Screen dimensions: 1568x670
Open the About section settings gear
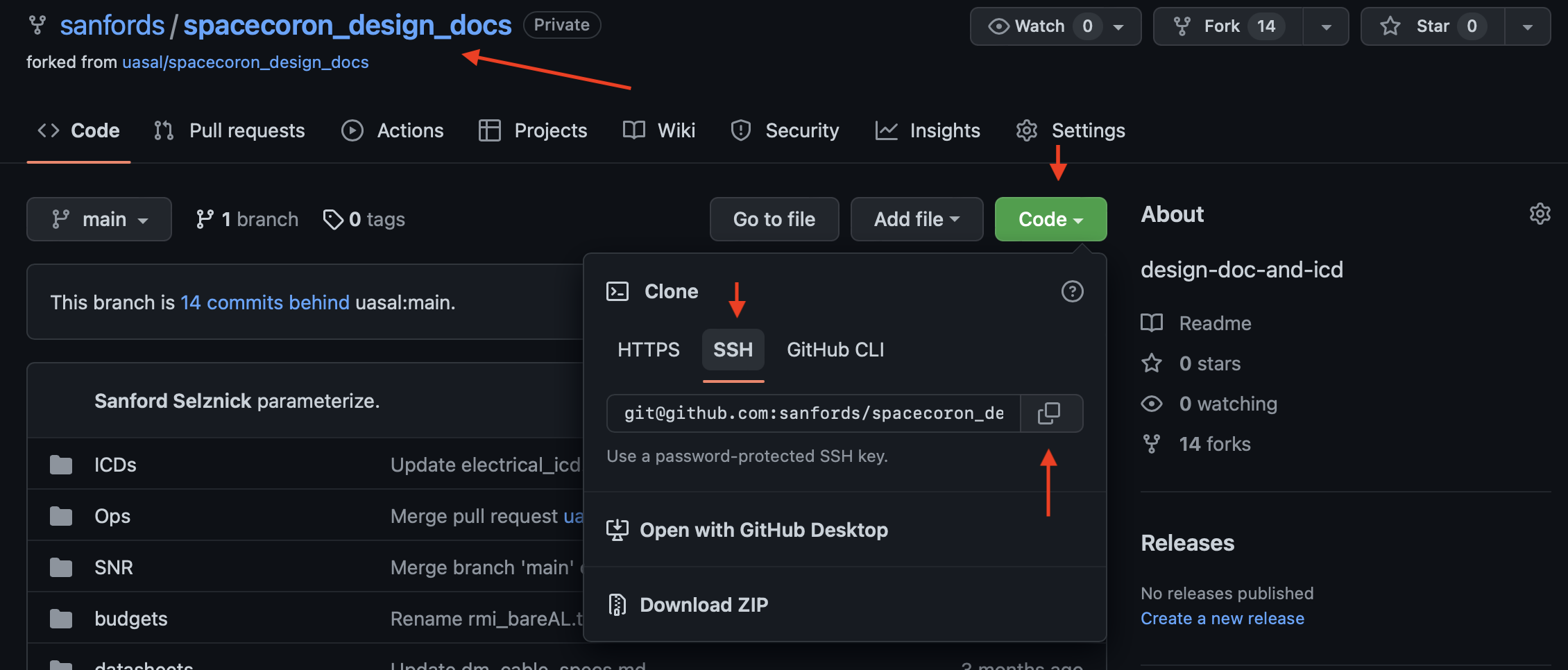1540,214
